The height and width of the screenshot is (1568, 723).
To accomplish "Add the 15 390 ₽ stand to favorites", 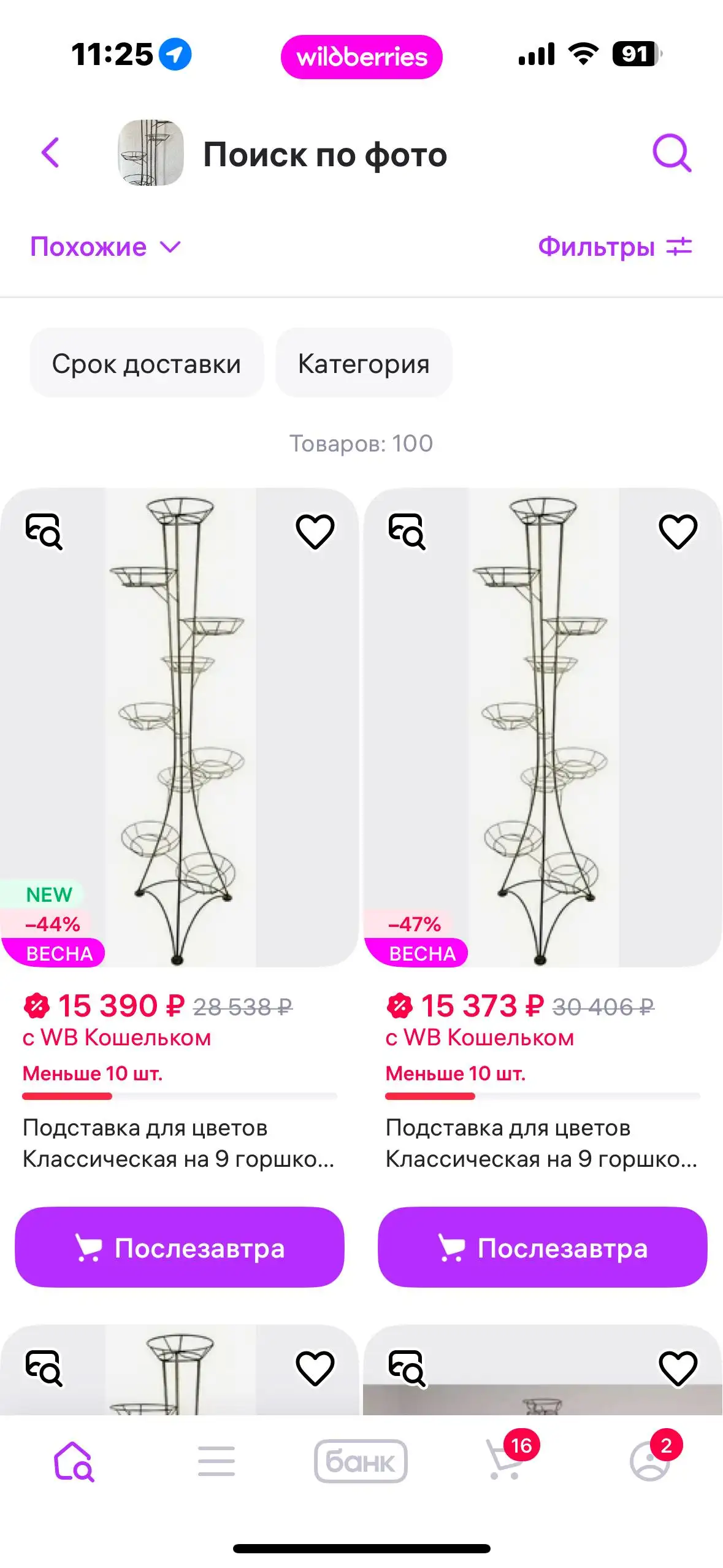I will pyautogui.click(x=315, y=531).
